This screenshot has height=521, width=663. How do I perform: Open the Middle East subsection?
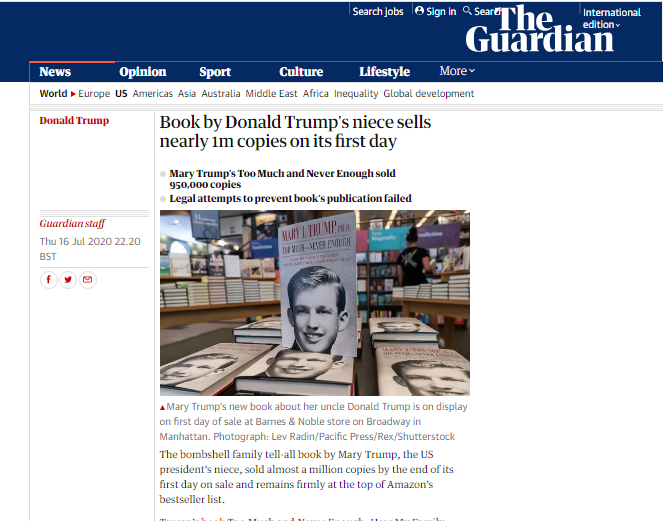click(271, 93)
